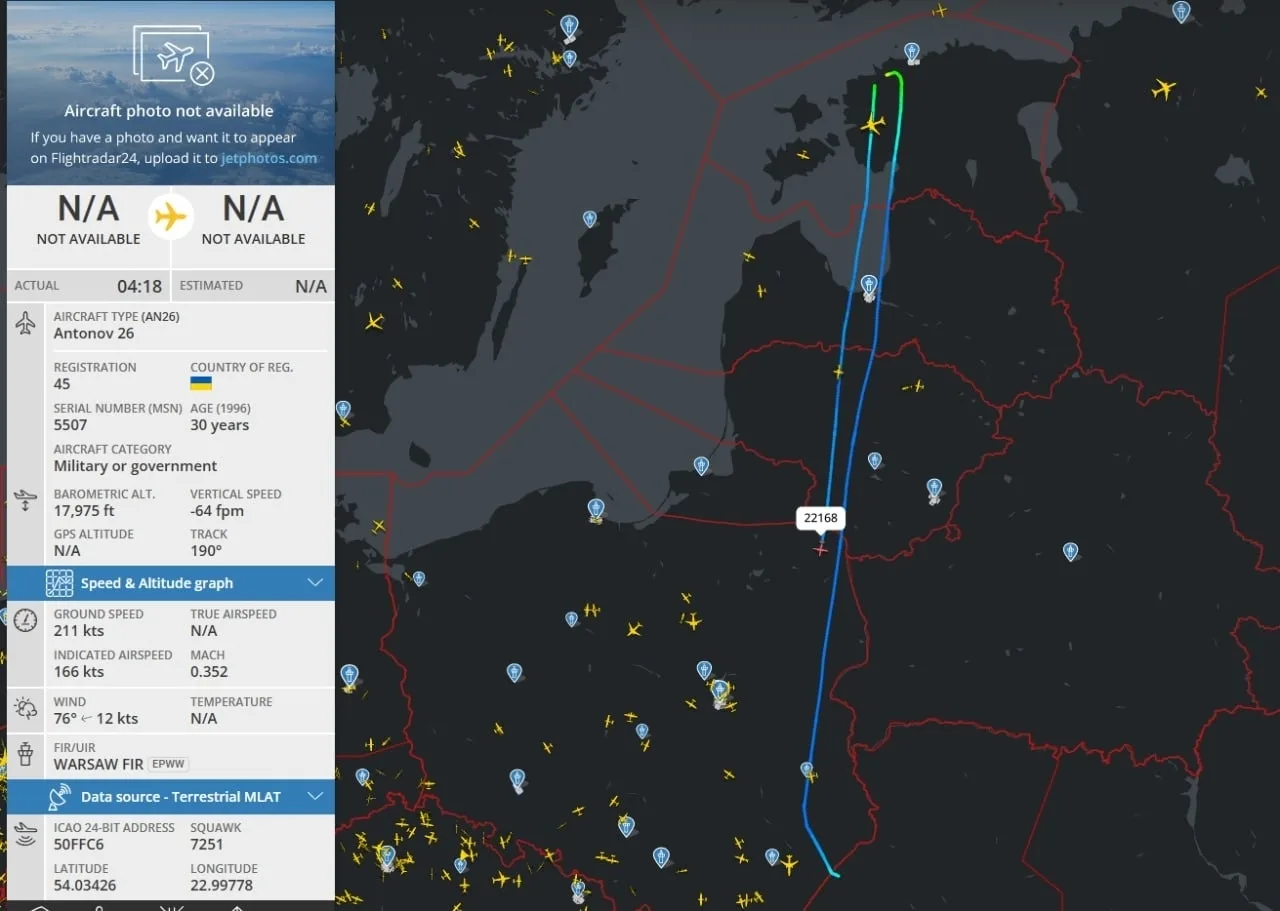
Task: Click the satellite dish icon beside ICAO address
Action: [x=26, y=834]
